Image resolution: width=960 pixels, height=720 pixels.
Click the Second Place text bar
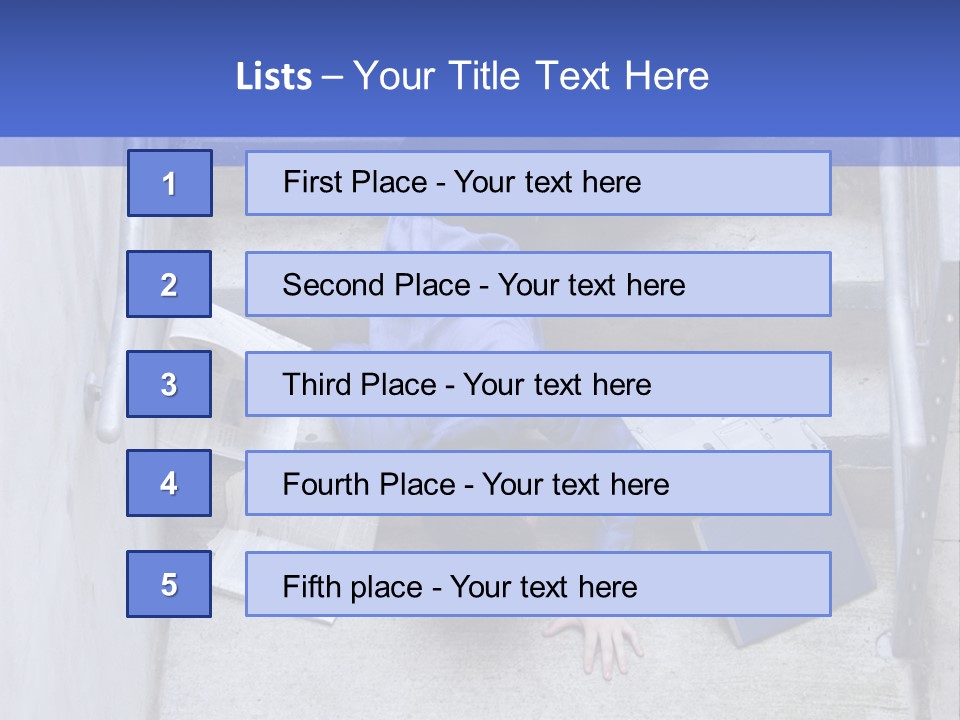(x=538, y=284)
